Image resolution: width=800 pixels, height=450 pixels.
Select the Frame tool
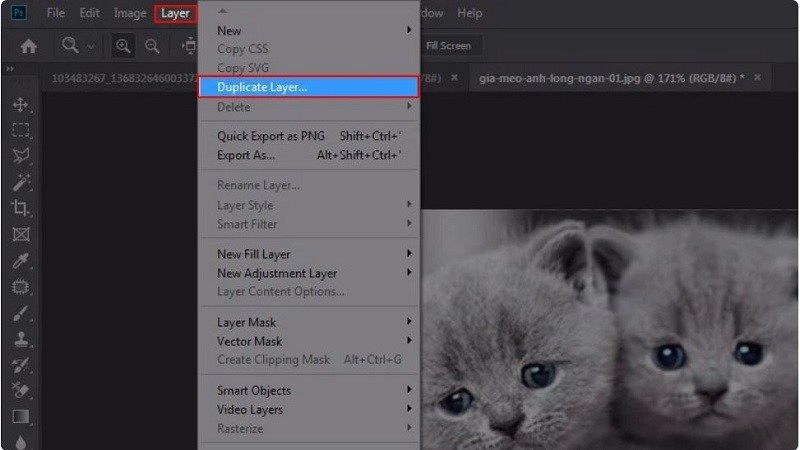point(21,234)
